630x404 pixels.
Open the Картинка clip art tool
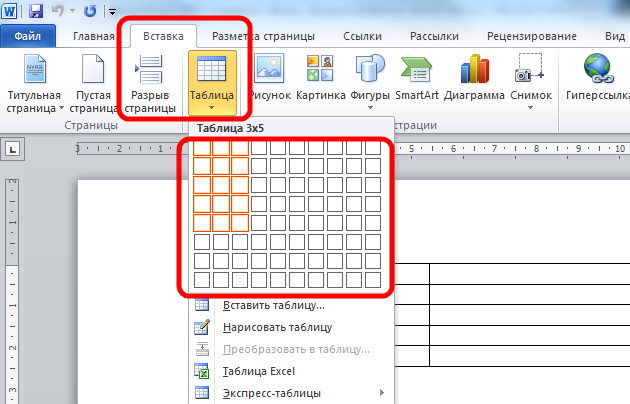[x=320, y=71]
